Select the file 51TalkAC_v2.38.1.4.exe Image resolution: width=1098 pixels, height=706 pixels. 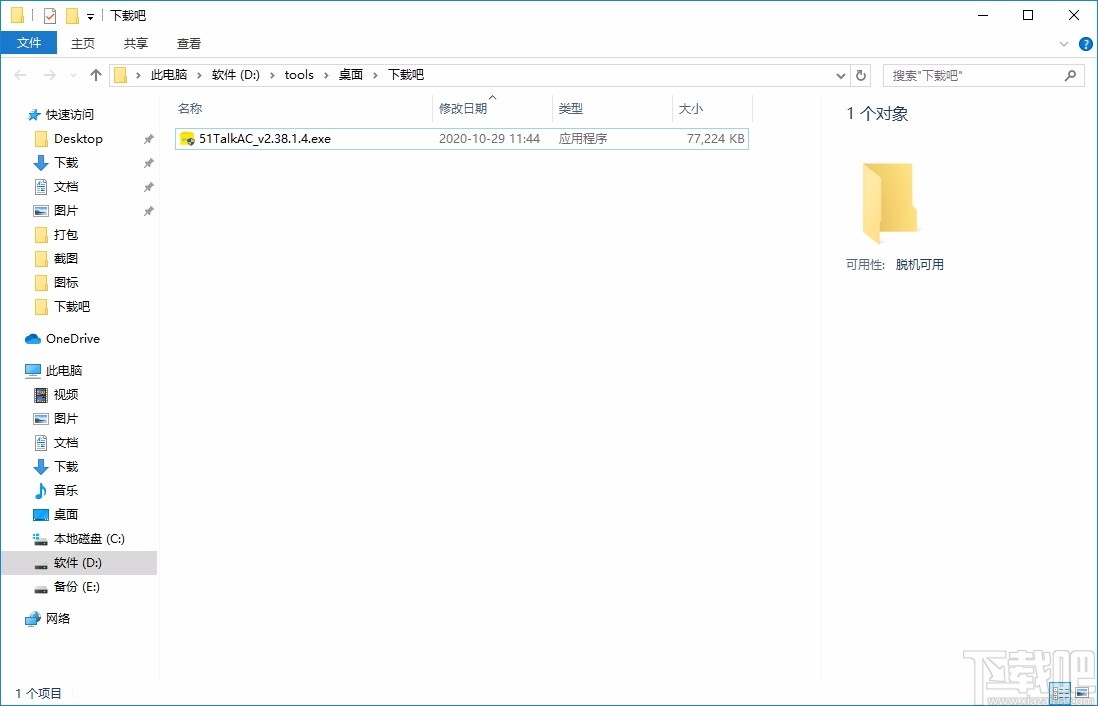[x=462, y=139]
